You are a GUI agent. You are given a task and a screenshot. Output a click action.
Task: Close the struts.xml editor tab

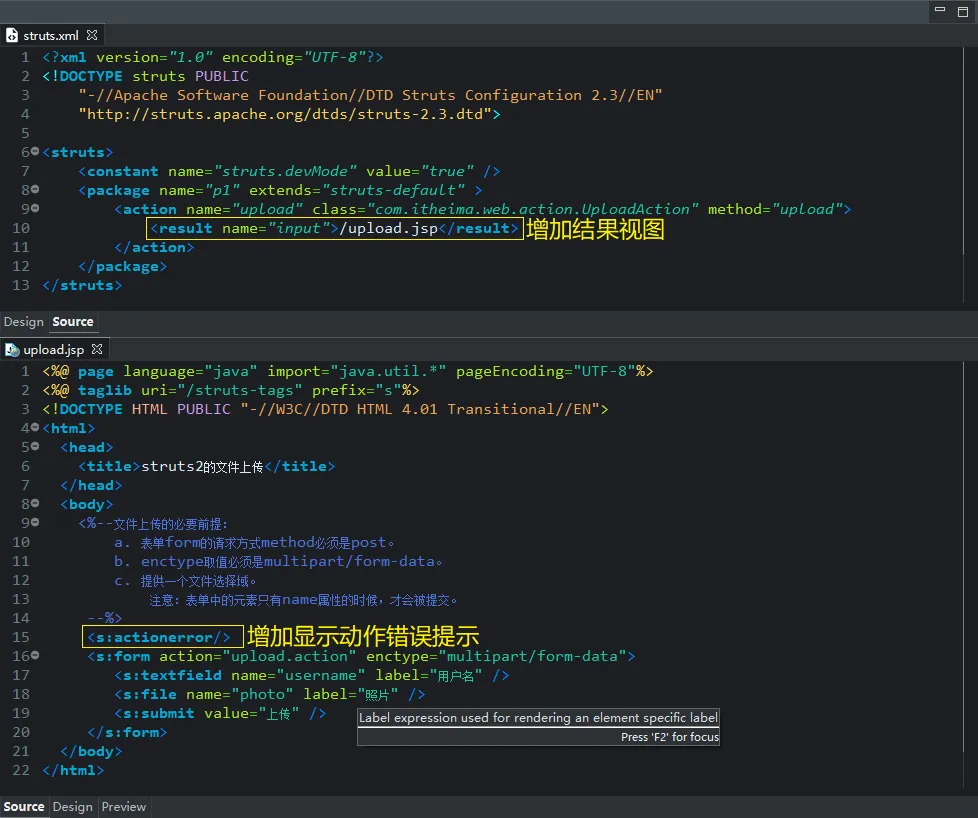point(92,35)
